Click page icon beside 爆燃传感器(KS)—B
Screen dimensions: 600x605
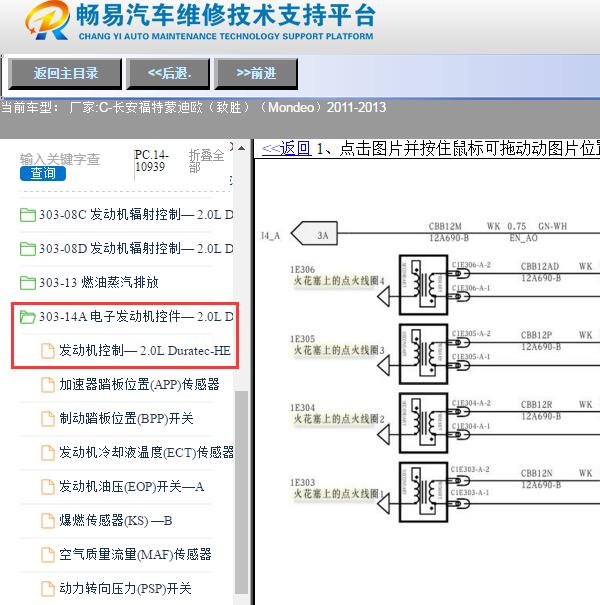(x=48, y=521)
